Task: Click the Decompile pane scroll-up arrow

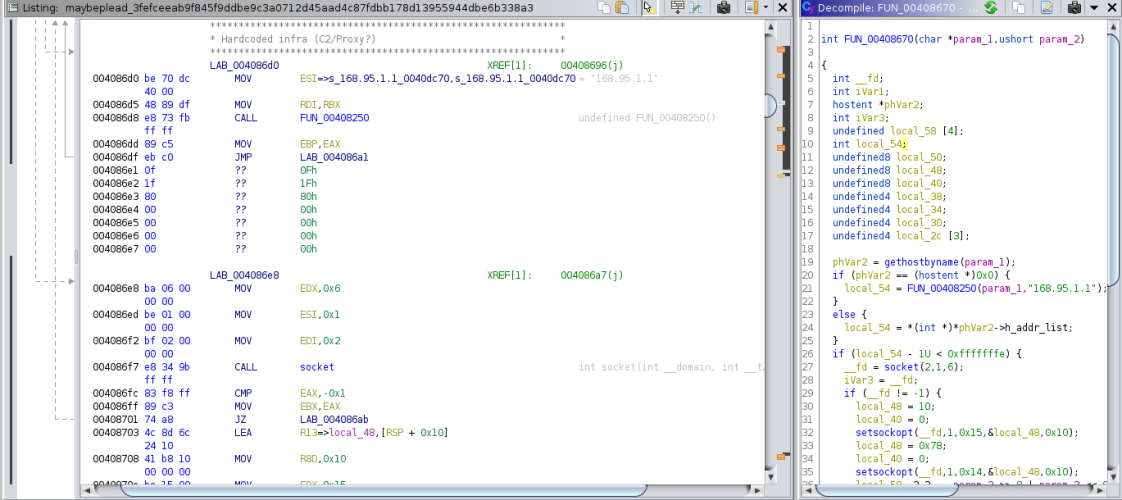Action: 1115,25
